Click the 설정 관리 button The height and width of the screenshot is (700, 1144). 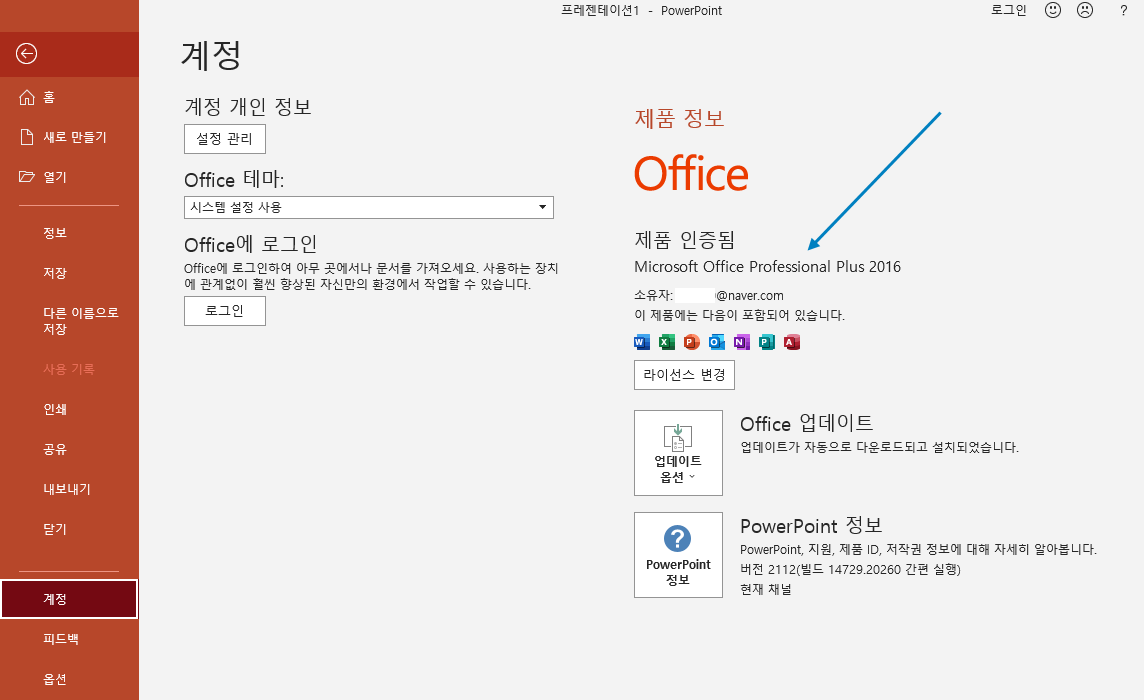coord(225,139)
